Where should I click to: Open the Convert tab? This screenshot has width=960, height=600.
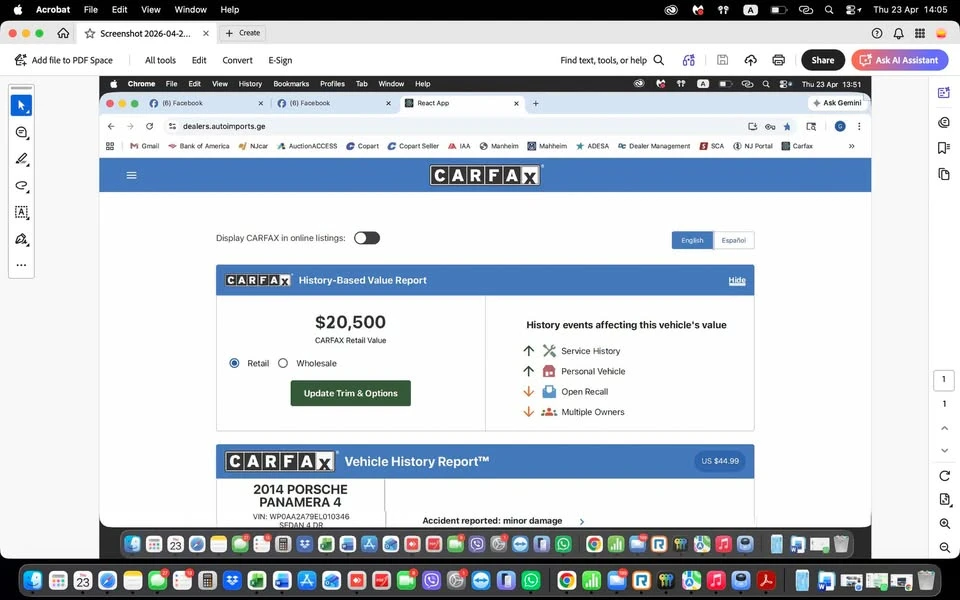click(x=238, y=60)
